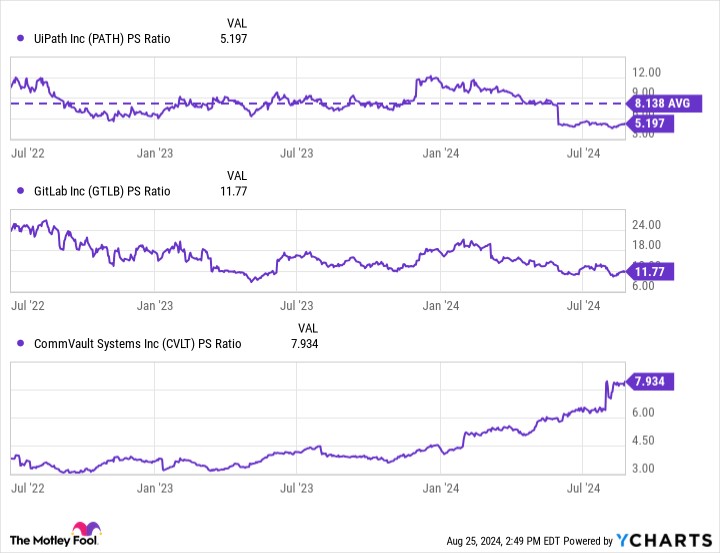Image resolution: width=720 pixels, height=553 pixels.
Task: Click the 11.77 GitLab value tag
Action: point(650,270)
